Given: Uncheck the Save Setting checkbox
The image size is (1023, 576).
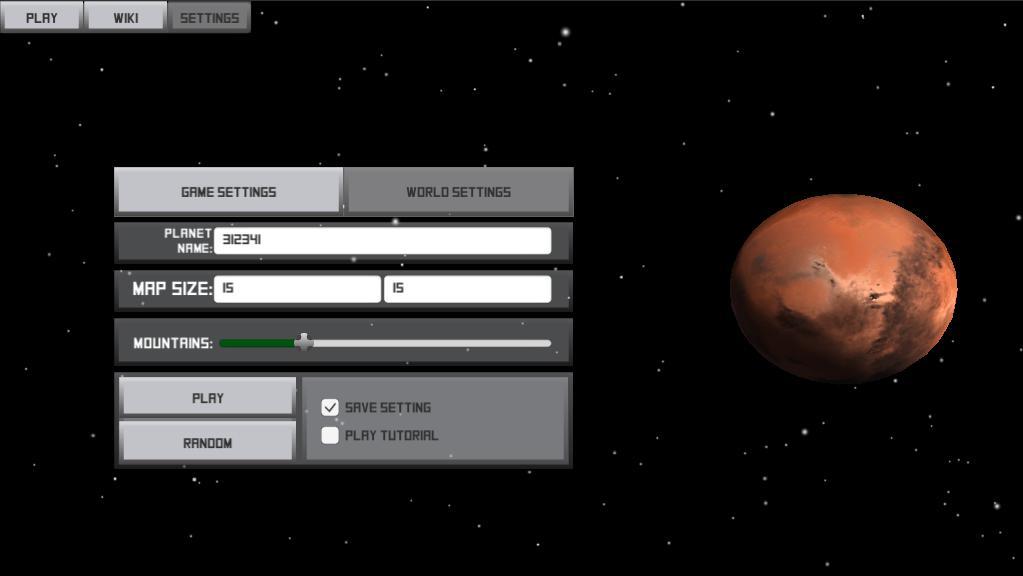Looking at the screenshot, I should tap(330, 407).
